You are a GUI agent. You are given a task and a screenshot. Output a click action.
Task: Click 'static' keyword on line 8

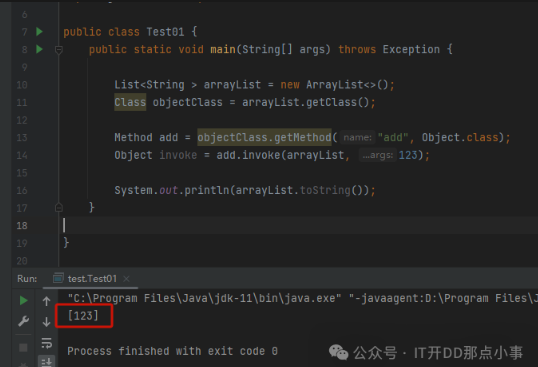(153, 49)
